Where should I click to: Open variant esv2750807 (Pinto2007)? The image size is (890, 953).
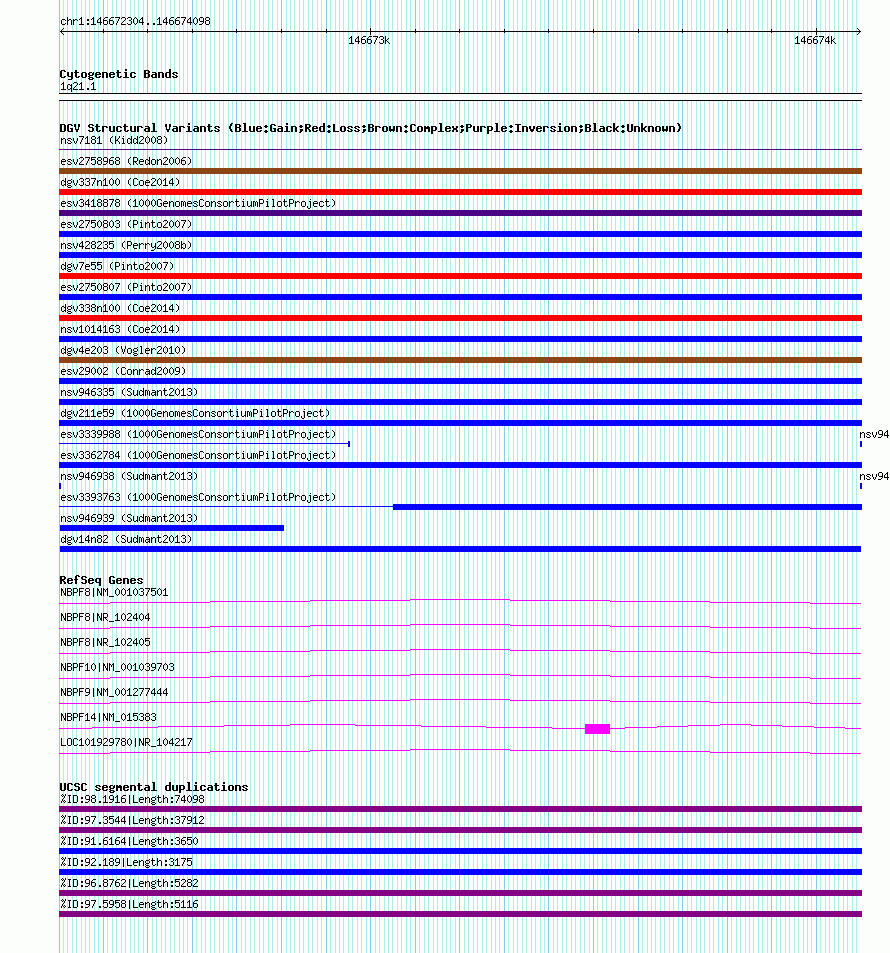click(126, 287)
